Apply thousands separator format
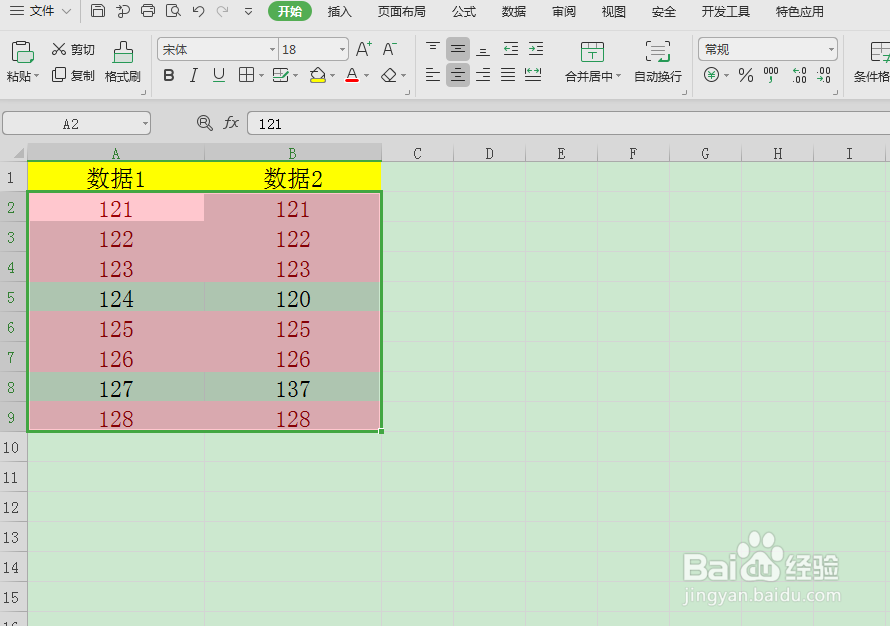 [x=771, y=75]
